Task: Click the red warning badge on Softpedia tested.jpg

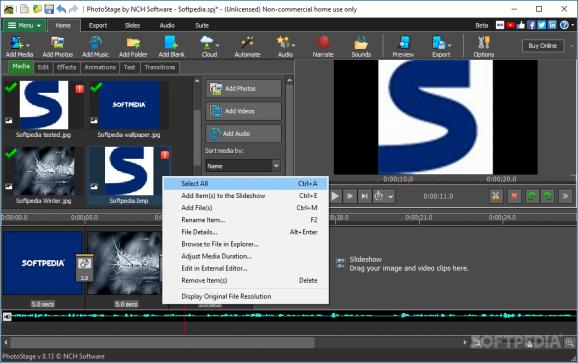Action: click(x=80, y=89)
